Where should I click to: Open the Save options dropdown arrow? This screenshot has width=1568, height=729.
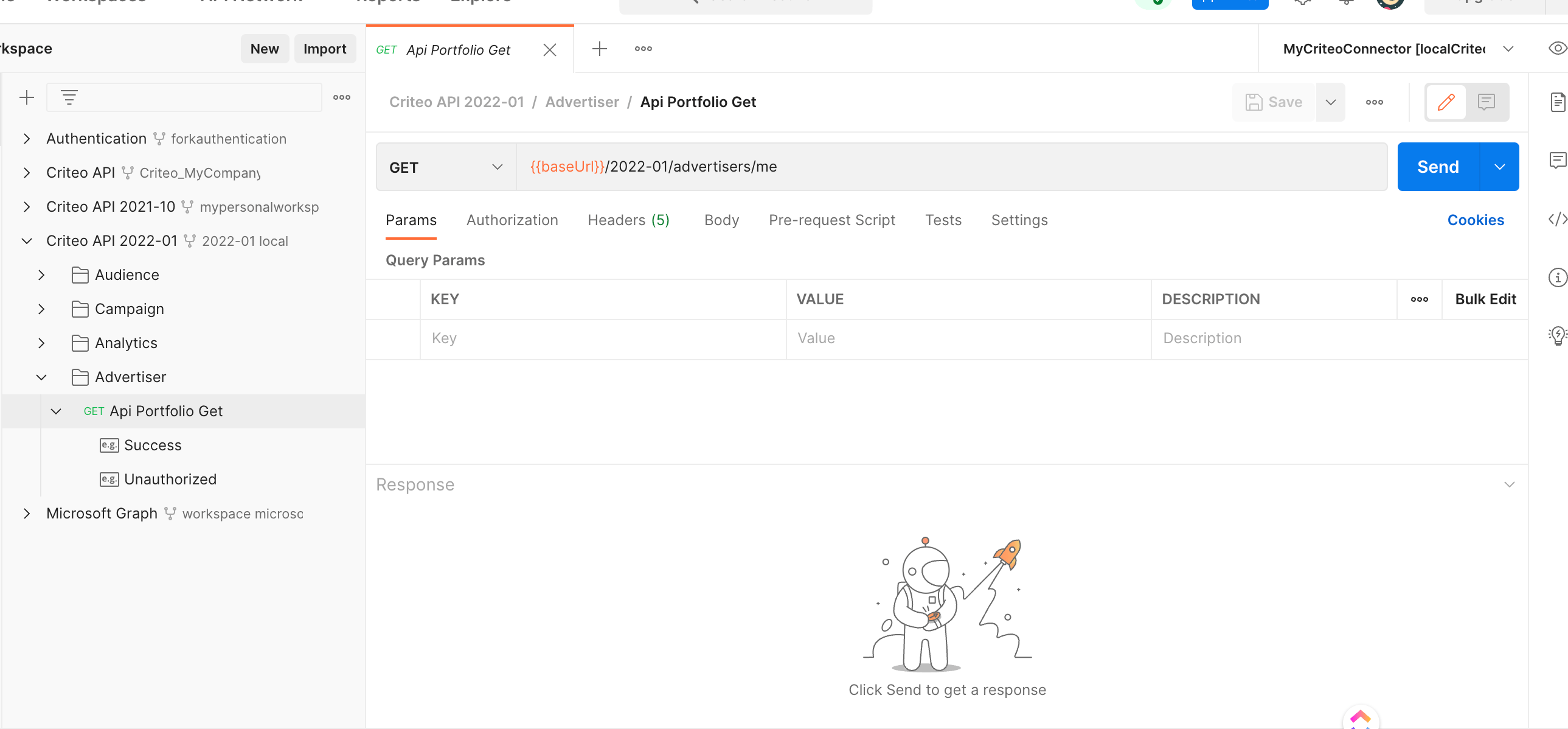[1331, 102]
